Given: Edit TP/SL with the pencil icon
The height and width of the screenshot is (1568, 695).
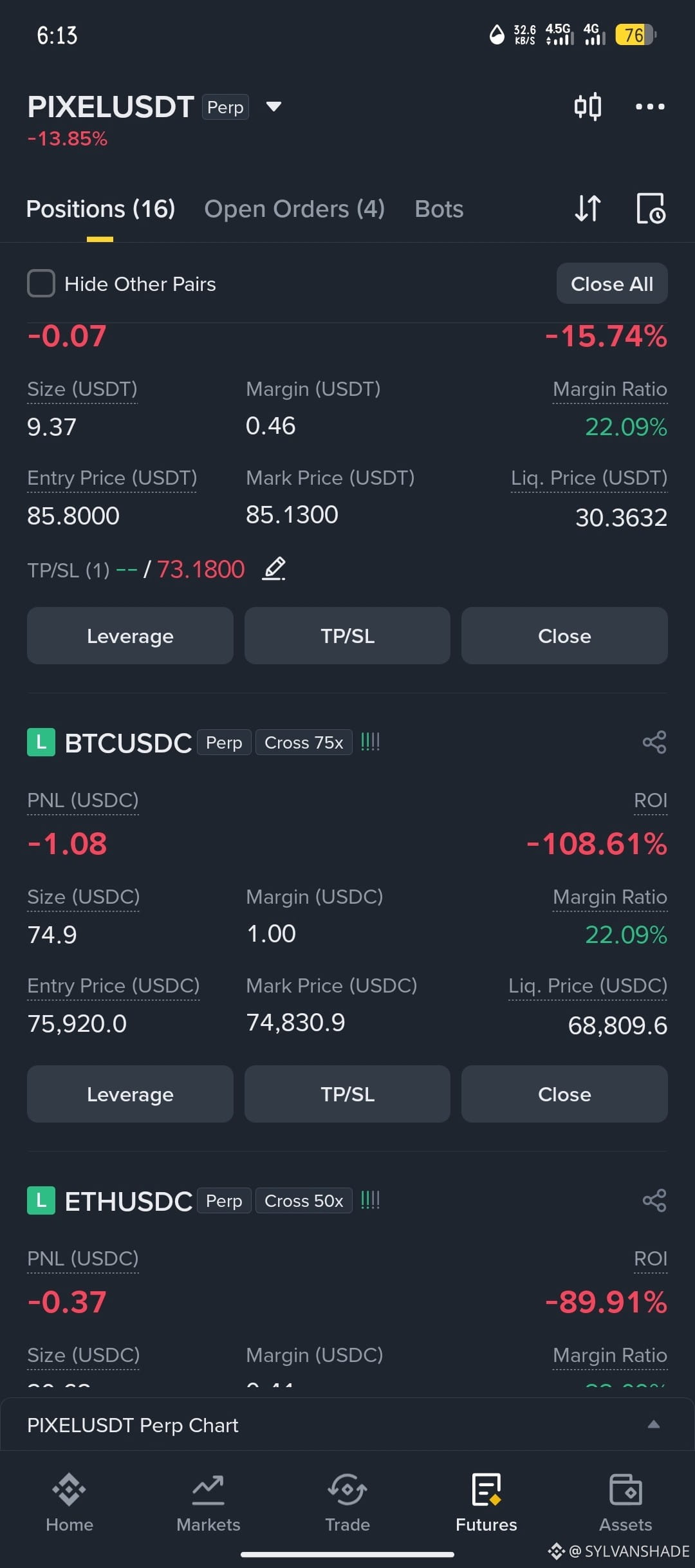Looking at the screenshot, I should coord(274,569).
